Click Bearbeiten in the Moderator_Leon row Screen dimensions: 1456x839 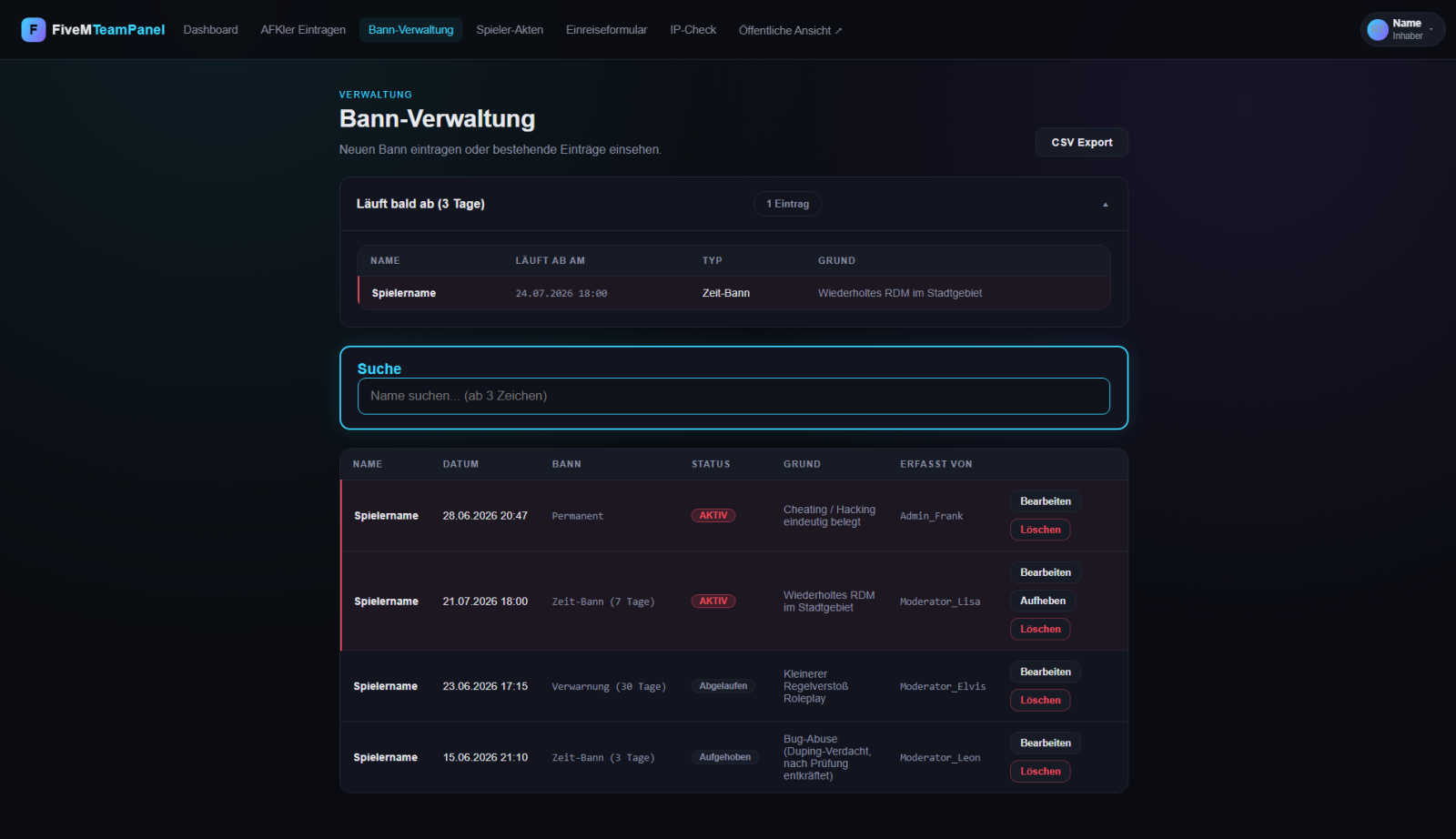(1046, 743)
